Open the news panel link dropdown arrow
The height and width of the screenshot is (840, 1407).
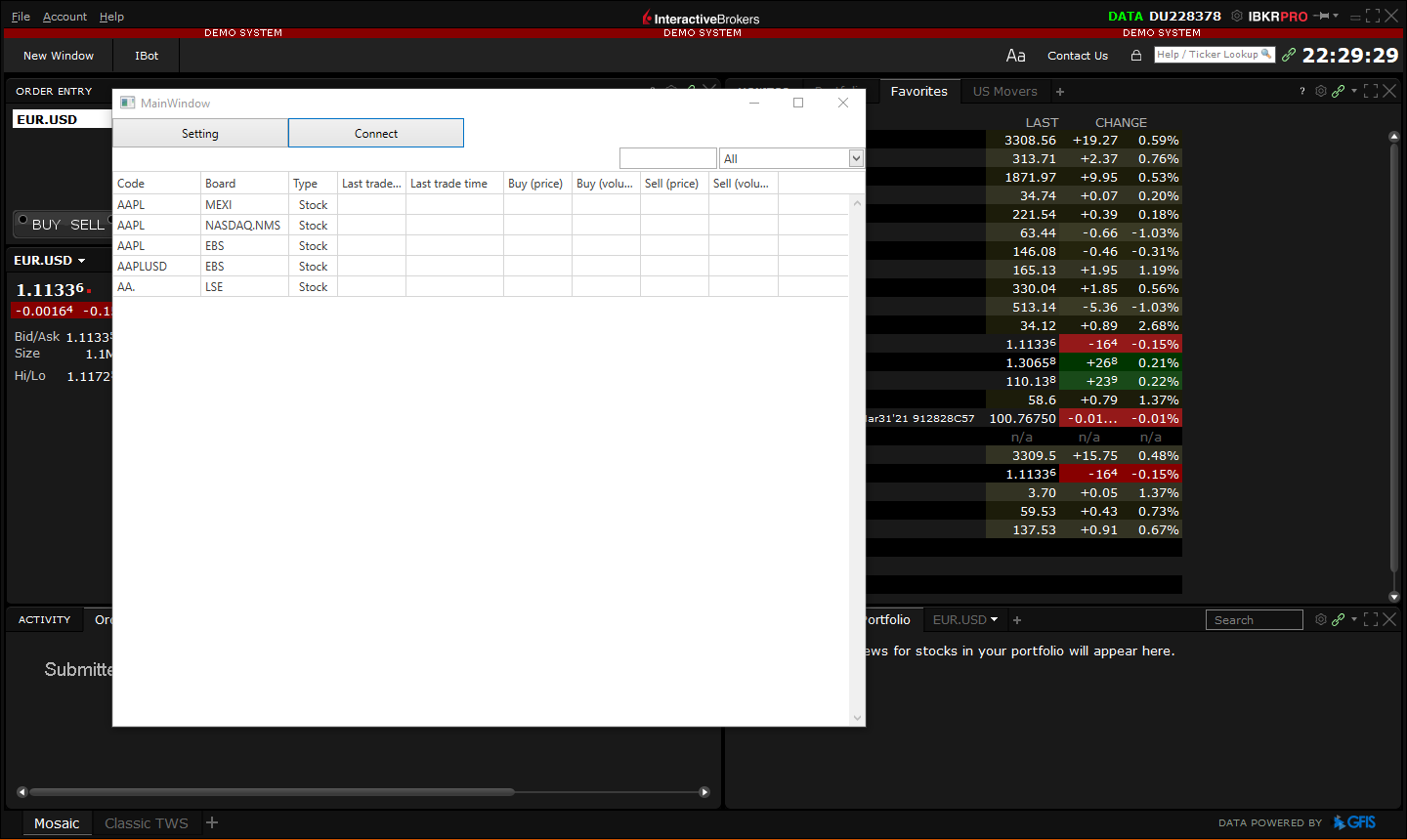[x=1354, y=619]
